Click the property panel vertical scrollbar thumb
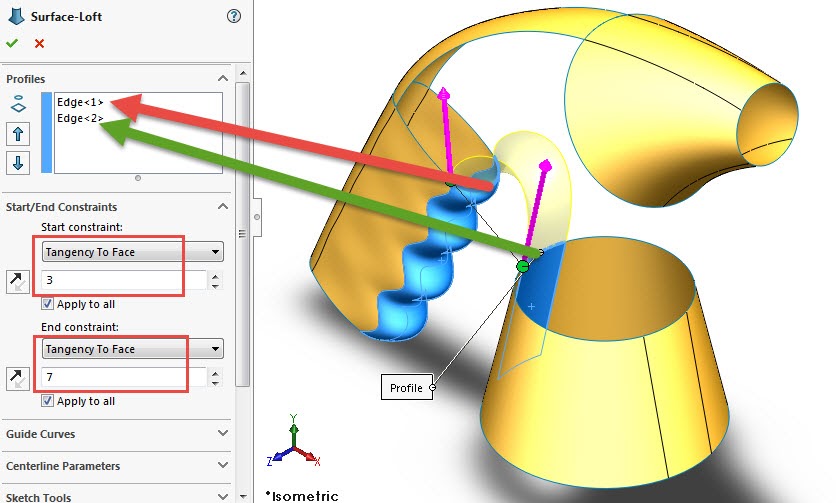 [243, 234]
